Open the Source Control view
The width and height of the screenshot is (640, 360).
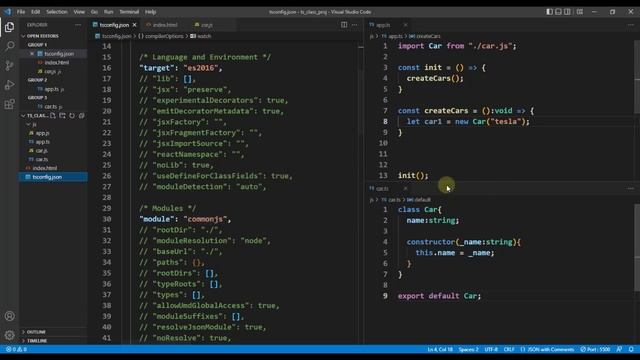(x=9, y=65)
